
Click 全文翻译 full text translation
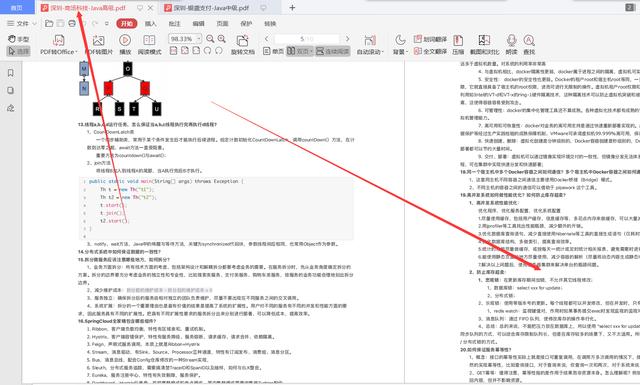coord(430,51)
